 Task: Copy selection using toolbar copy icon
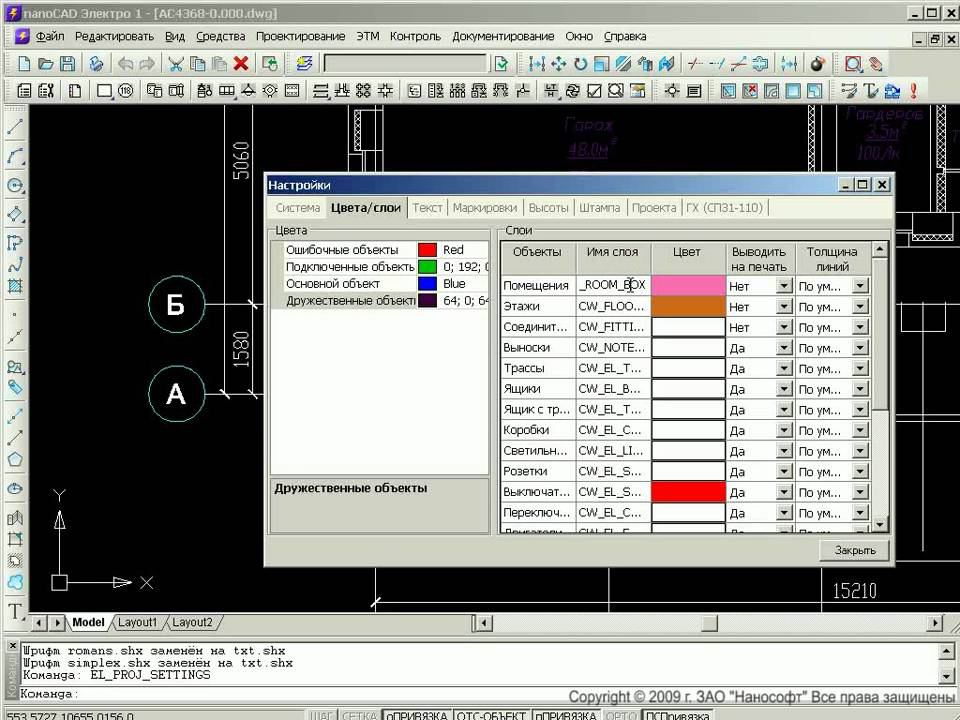(197, 64)
